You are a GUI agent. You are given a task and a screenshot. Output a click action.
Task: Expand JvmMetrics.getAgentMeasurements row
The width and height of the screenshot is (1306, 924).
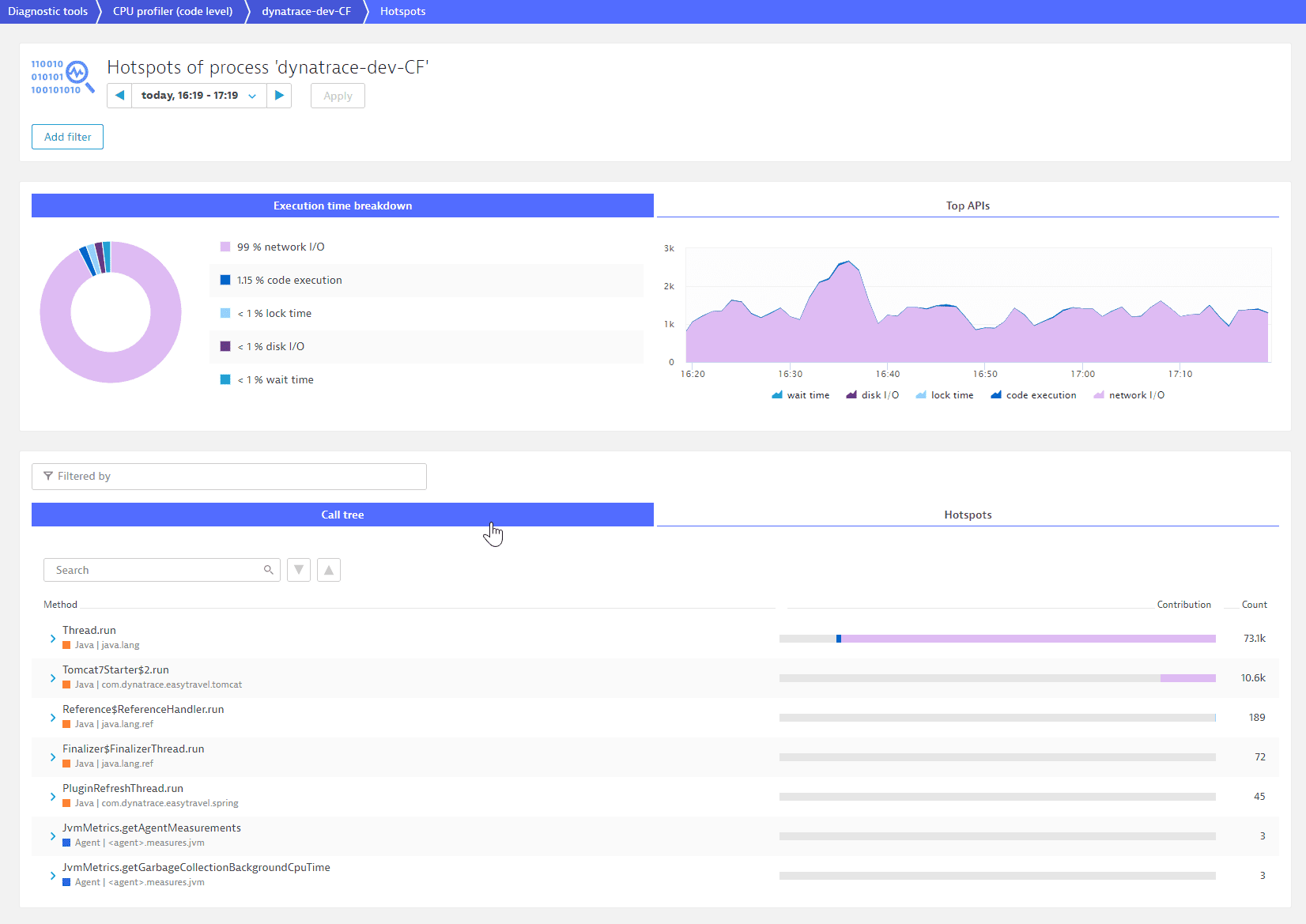point(53,836)
